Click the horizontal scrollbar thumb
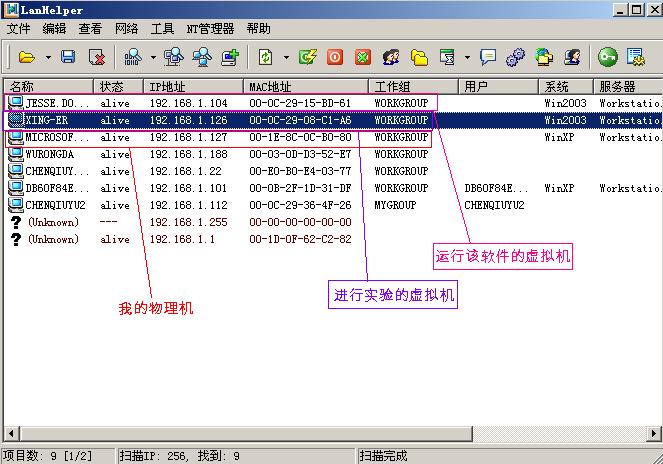Viewport: 663px width, 464px height. 245,433
